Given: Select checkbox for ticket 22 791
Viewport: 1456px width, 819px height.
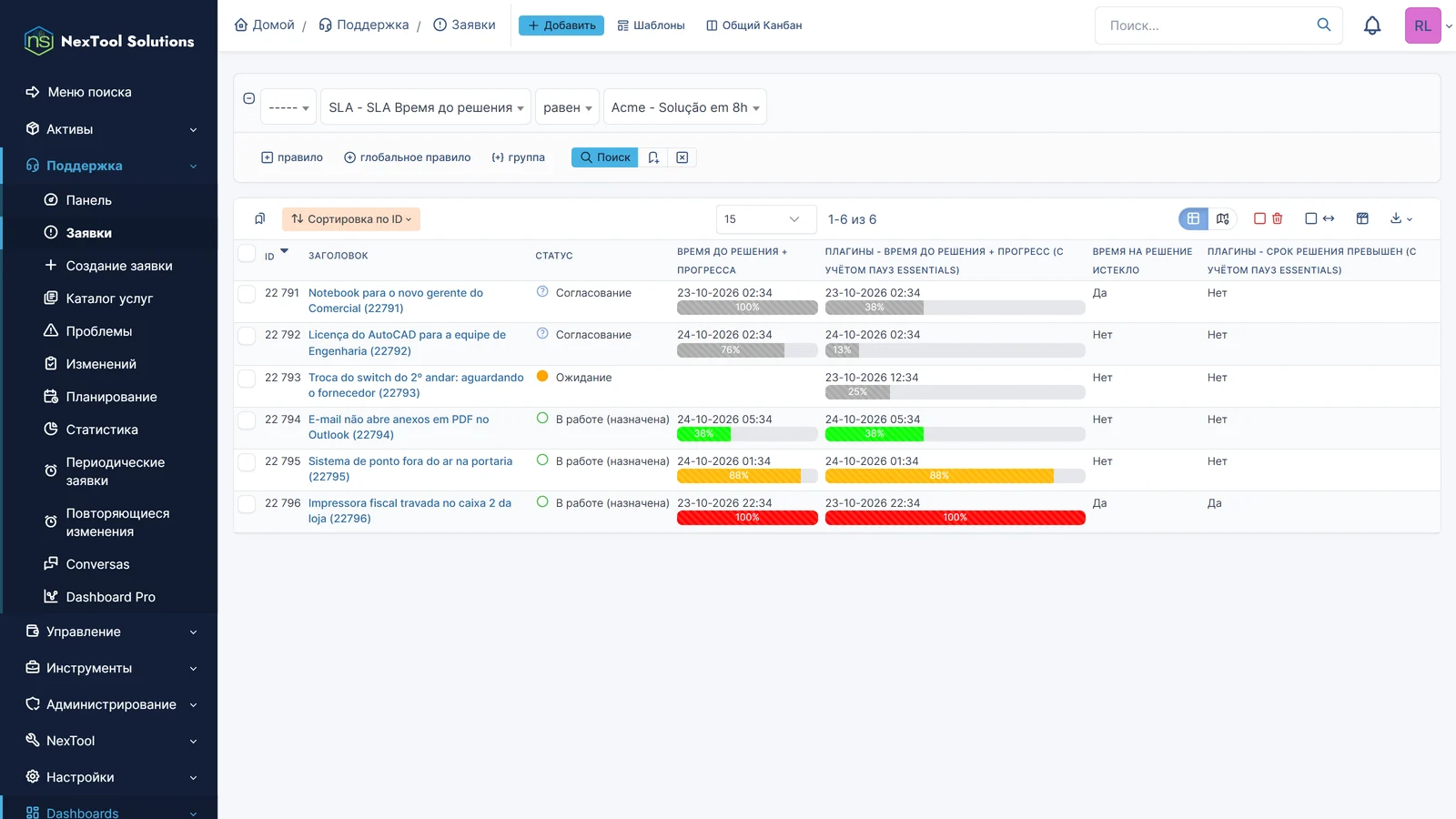Looking at the screenshot, I should click(247, 293).
